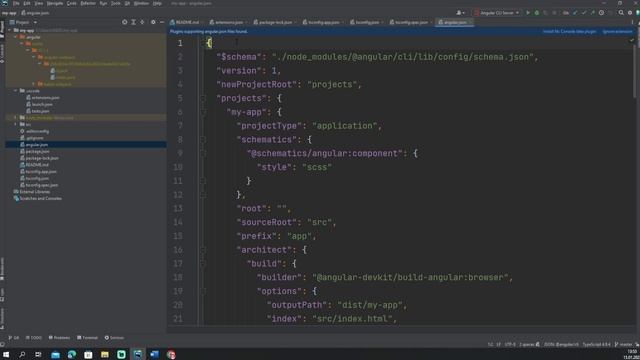The image size is (640, 360).
Task: Open Git history clock icon
Action: coord(601,13)
